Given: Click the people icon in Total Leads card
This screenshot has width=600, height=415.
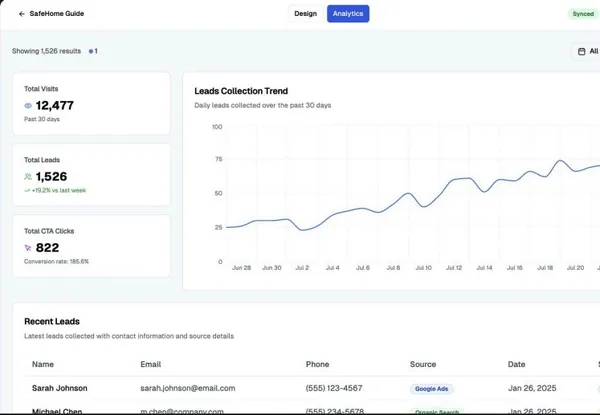Looking at the screenshot, I should (x=28, y=177).
